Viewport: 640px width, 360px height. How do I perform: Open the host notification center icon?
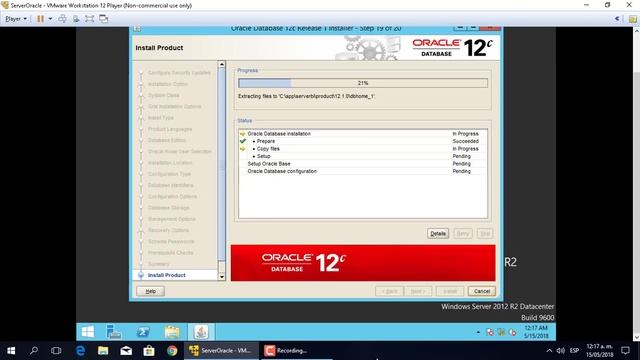click(x=625, y=351)
